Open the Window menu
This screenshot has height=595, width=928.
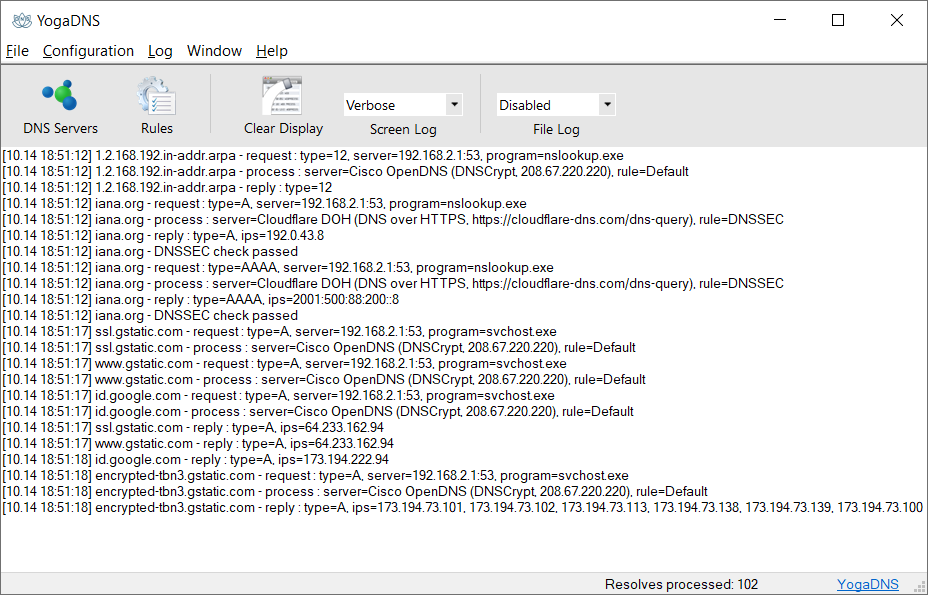coord(214,51)
